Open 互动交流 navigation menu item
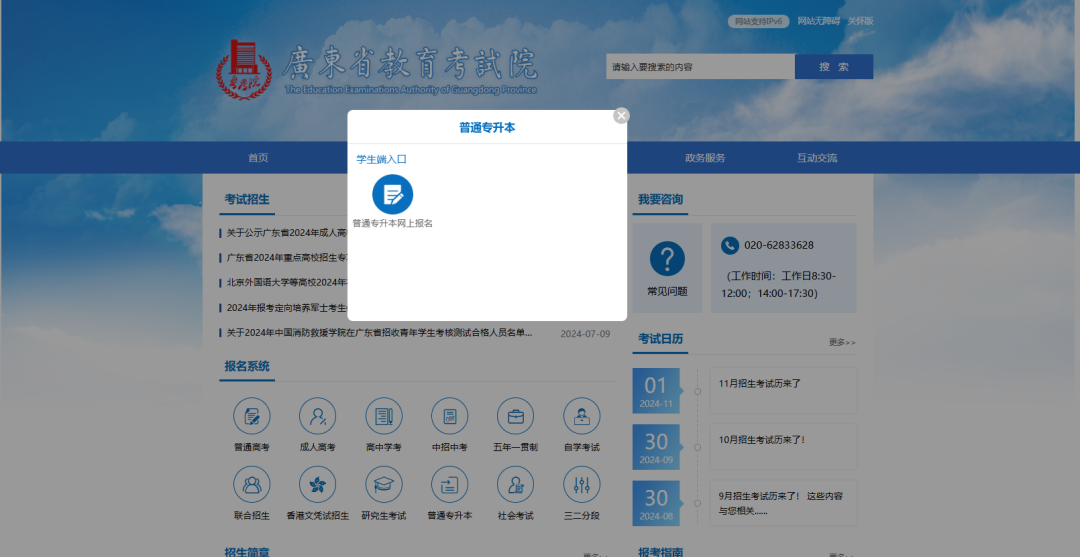The width and height of the screenshot is (1080, 557). (817, 158)
